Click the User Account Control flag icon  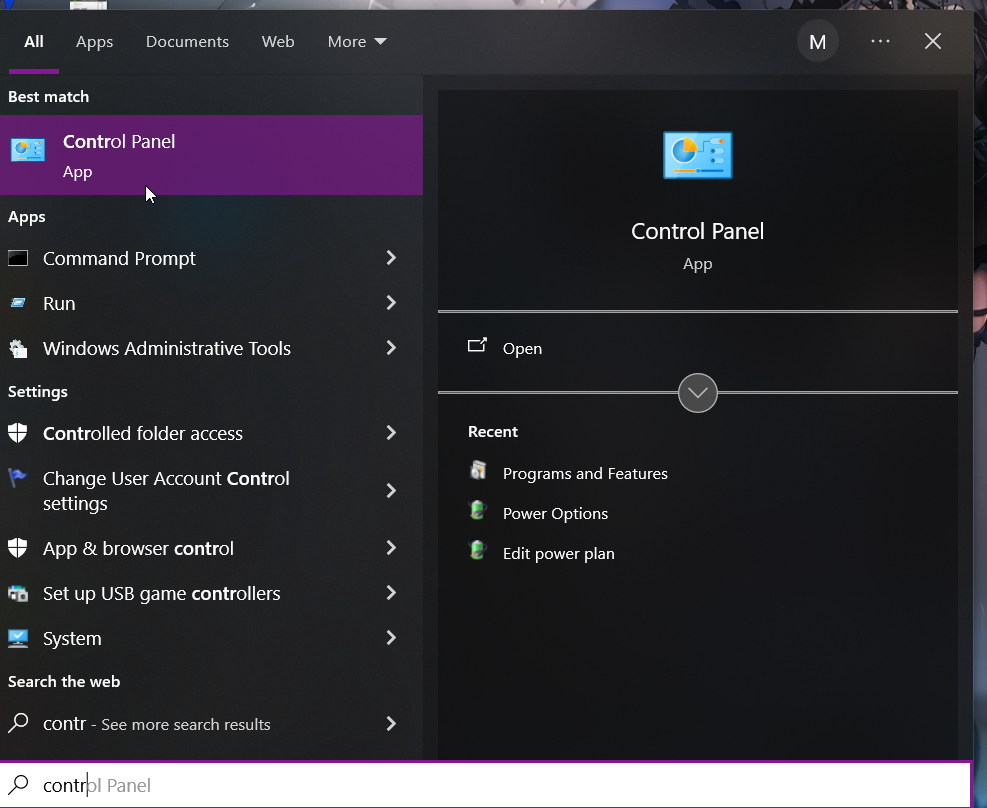[18, 478]
